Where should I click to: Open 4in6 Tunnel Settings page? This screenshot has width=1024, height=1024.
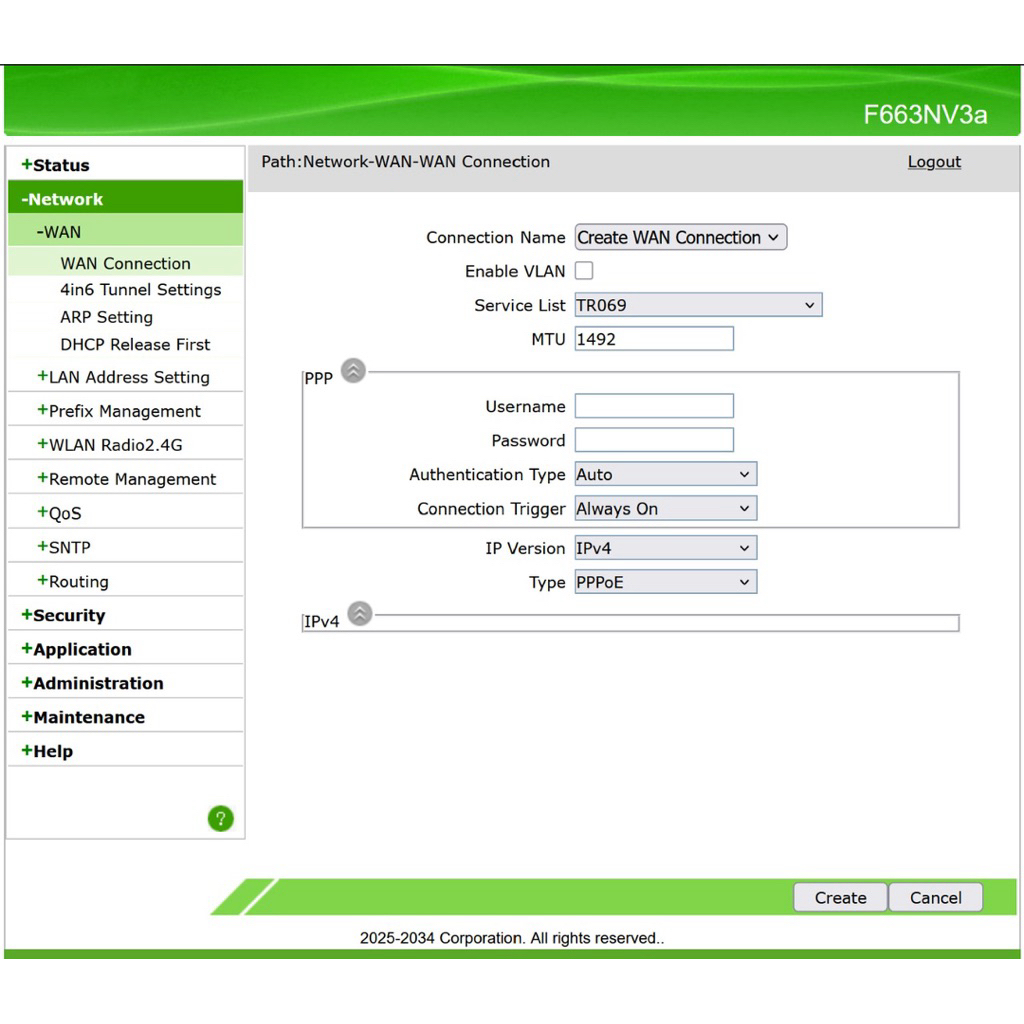140,290
